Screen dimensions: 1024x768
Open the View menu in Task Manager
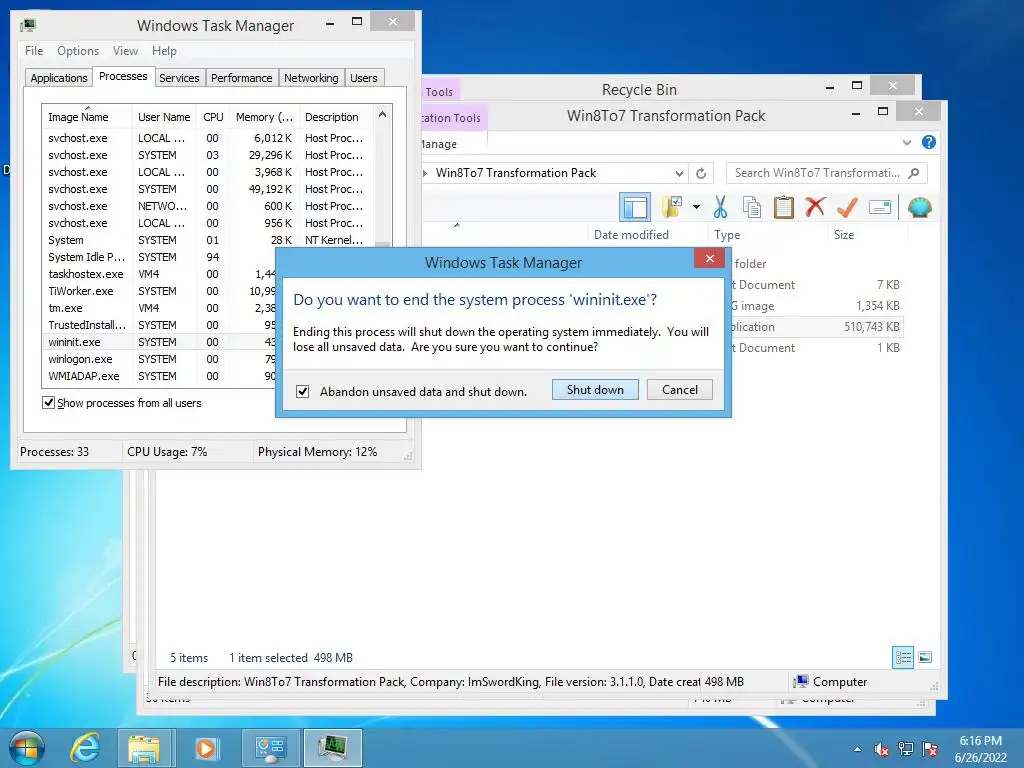125,51
